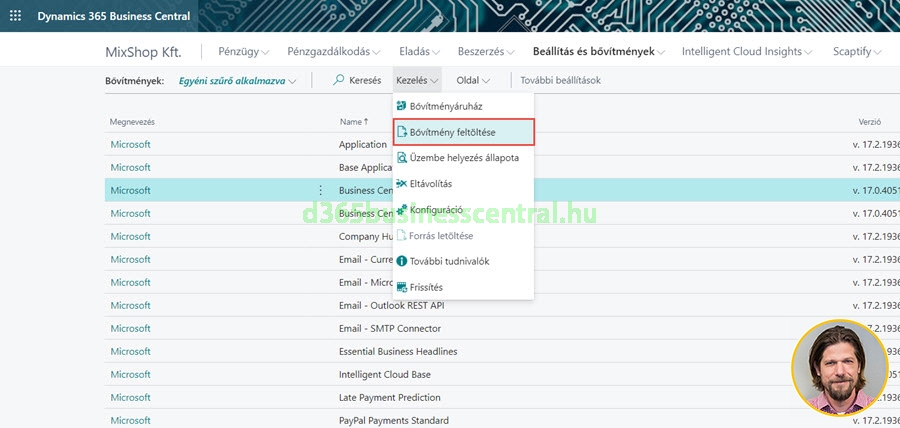Viewport: 900px width, 428px height.
Task: Open the app launcher waffle icon
Action: [15, 16]
